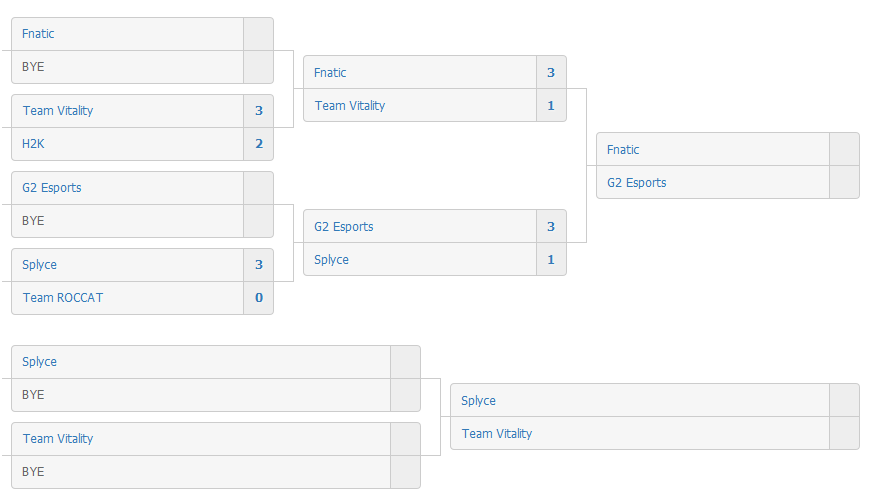Select Splyce in lower bracket first BYE match
Screen dimensions: 881x501
click(39, 362)
